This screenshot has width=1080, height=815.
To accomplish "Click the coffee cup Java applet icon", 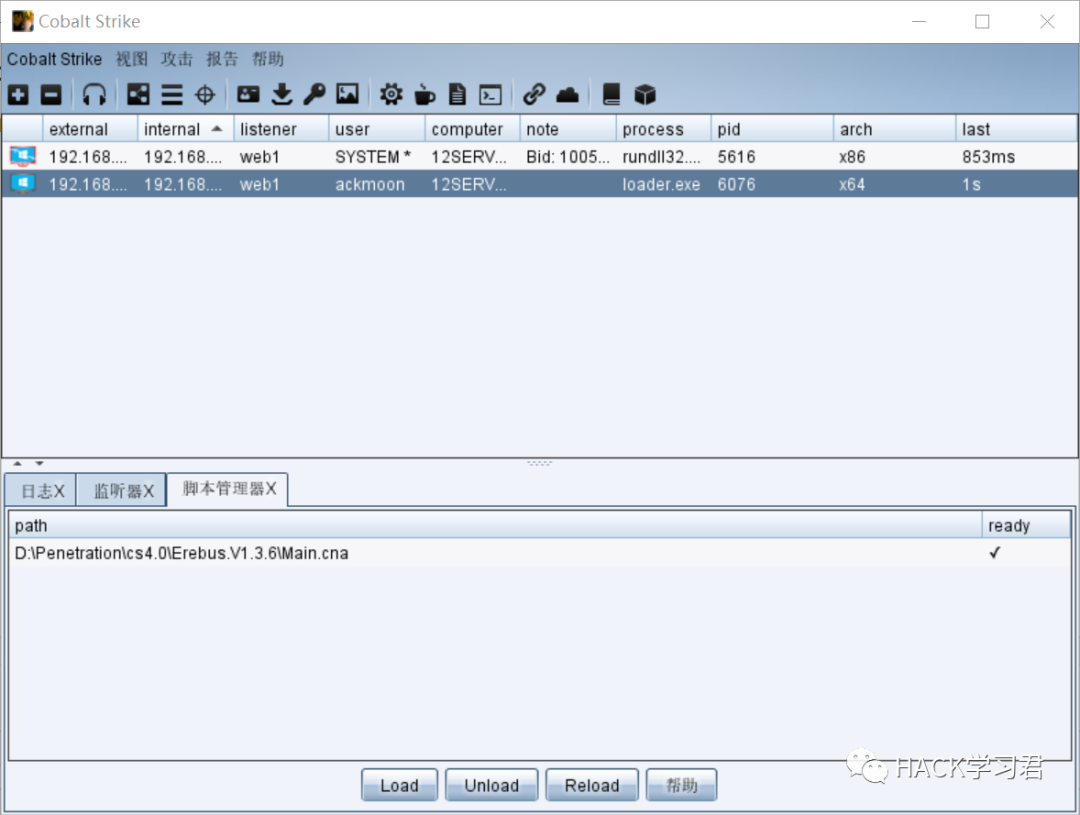I will tap(425, 94).
